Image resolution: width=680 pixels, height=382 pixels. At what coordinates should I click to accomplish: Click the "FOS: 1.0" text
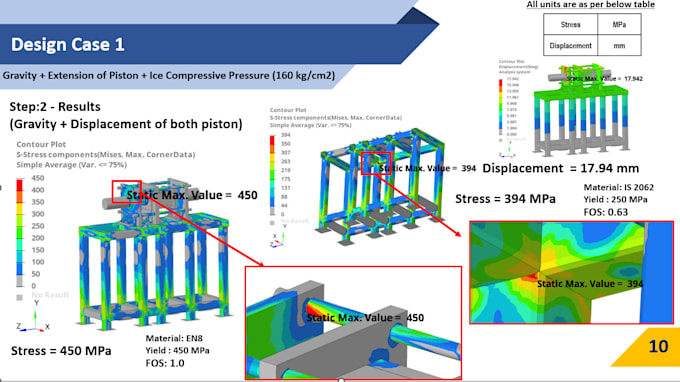click(x=165, y=363)
